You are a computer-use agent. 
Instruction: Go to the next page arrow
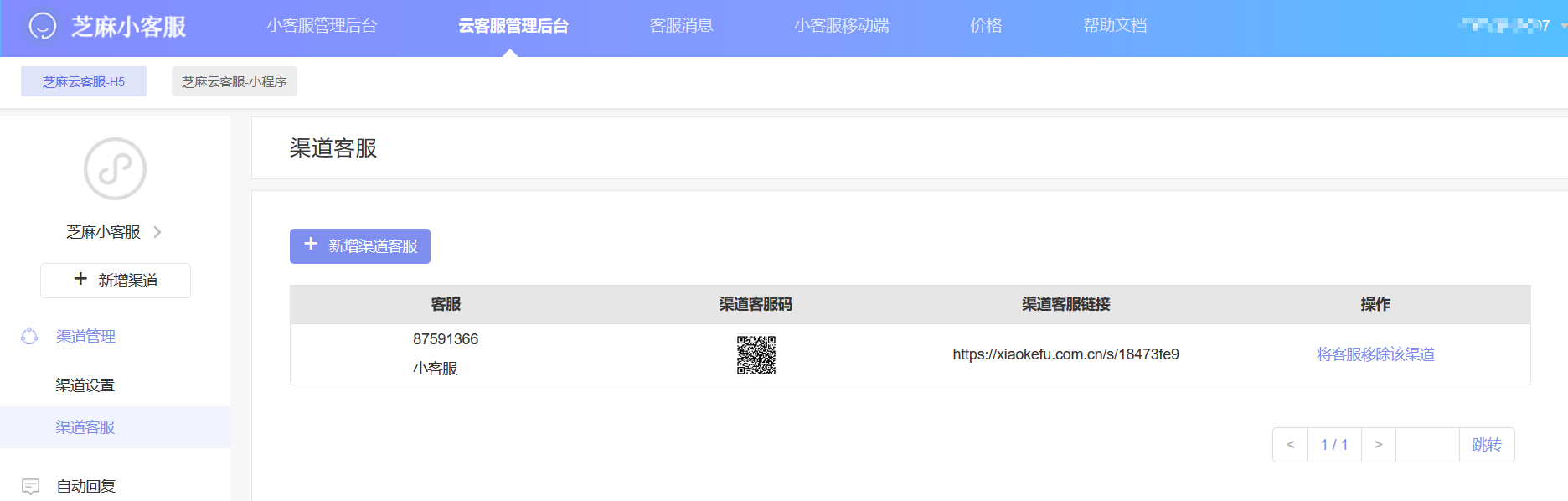tap(1379, 445)
